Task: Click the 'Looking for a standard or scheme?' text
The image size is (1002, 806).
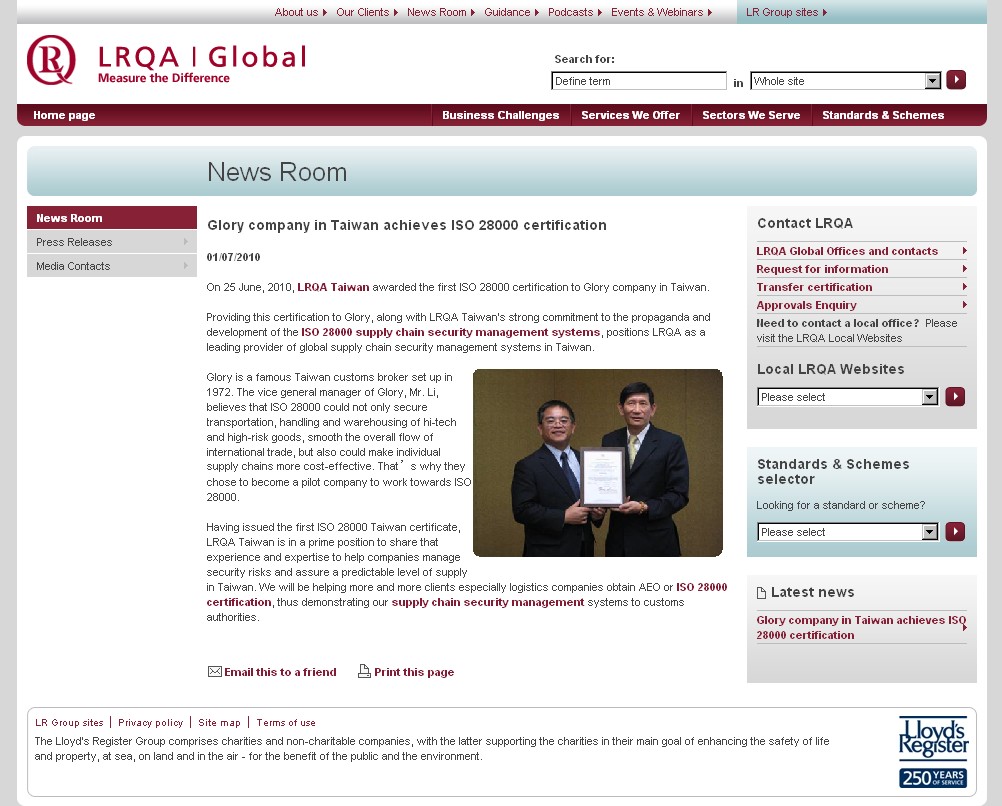Action: [x=840, y=505]
